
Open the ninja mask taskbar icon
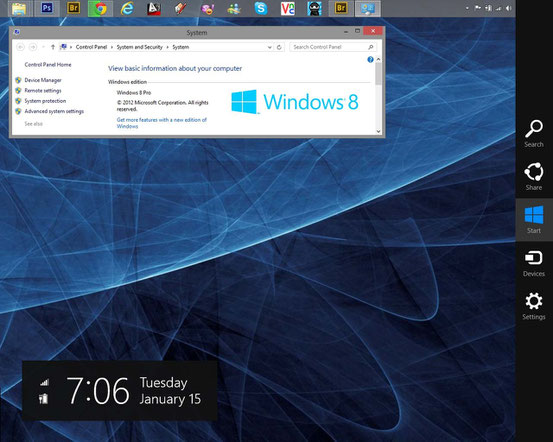pos(314,8)
